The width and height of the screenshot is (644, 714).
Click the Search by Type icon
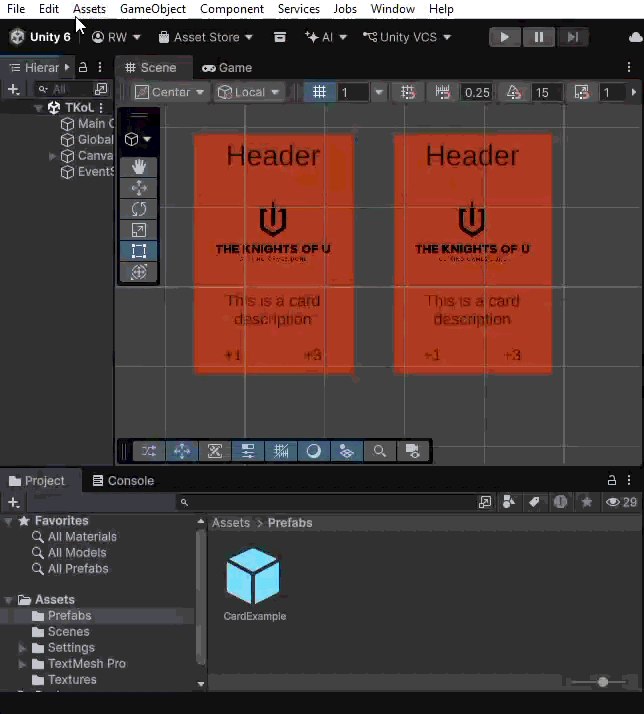tap(509, 502)
